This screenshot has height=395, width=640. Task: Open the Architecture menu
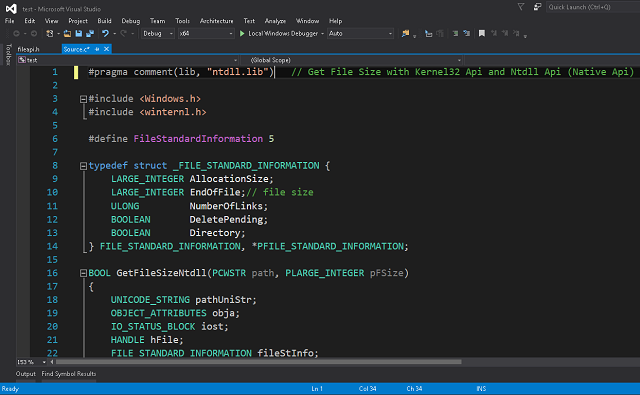coord(216,21)
